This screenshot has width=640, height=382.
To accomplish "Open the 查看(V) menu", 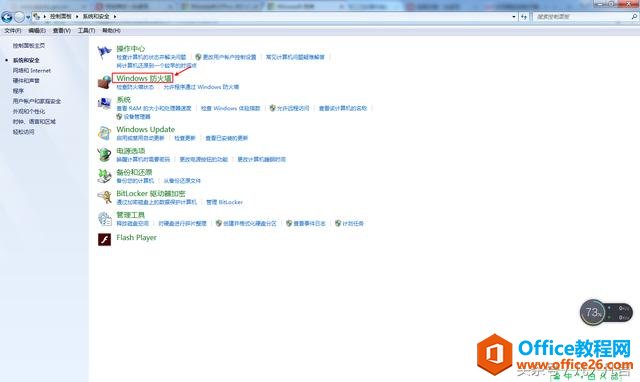I will tap(62, 31).
